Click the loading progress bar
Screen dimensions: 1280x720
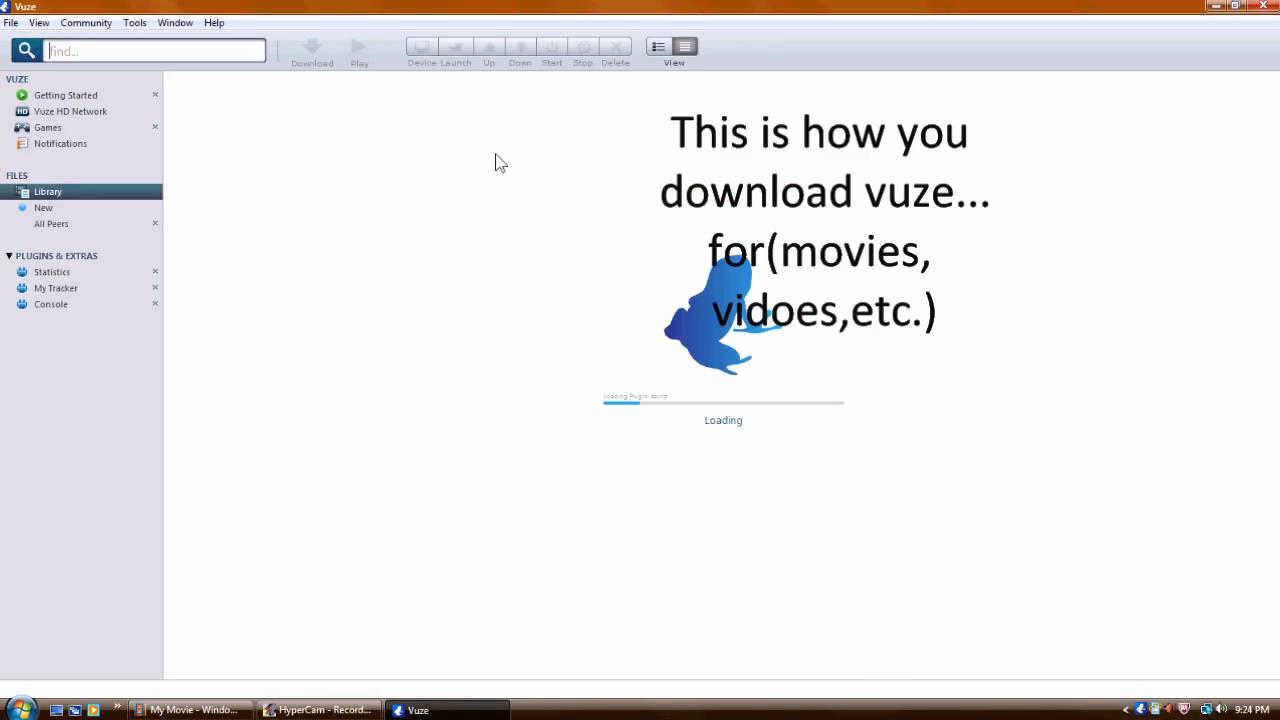(724, 403)
